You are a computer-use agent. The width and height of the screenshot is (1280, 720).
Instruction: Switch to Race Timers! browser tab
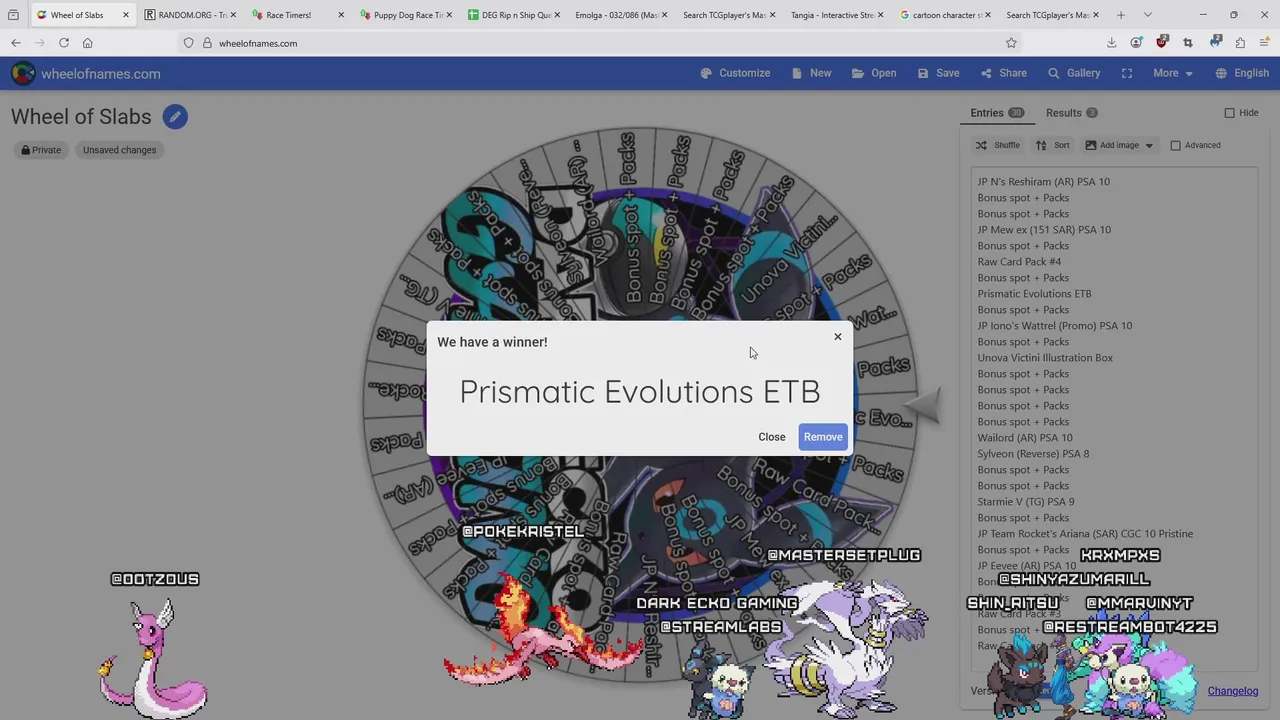(296, 15)
